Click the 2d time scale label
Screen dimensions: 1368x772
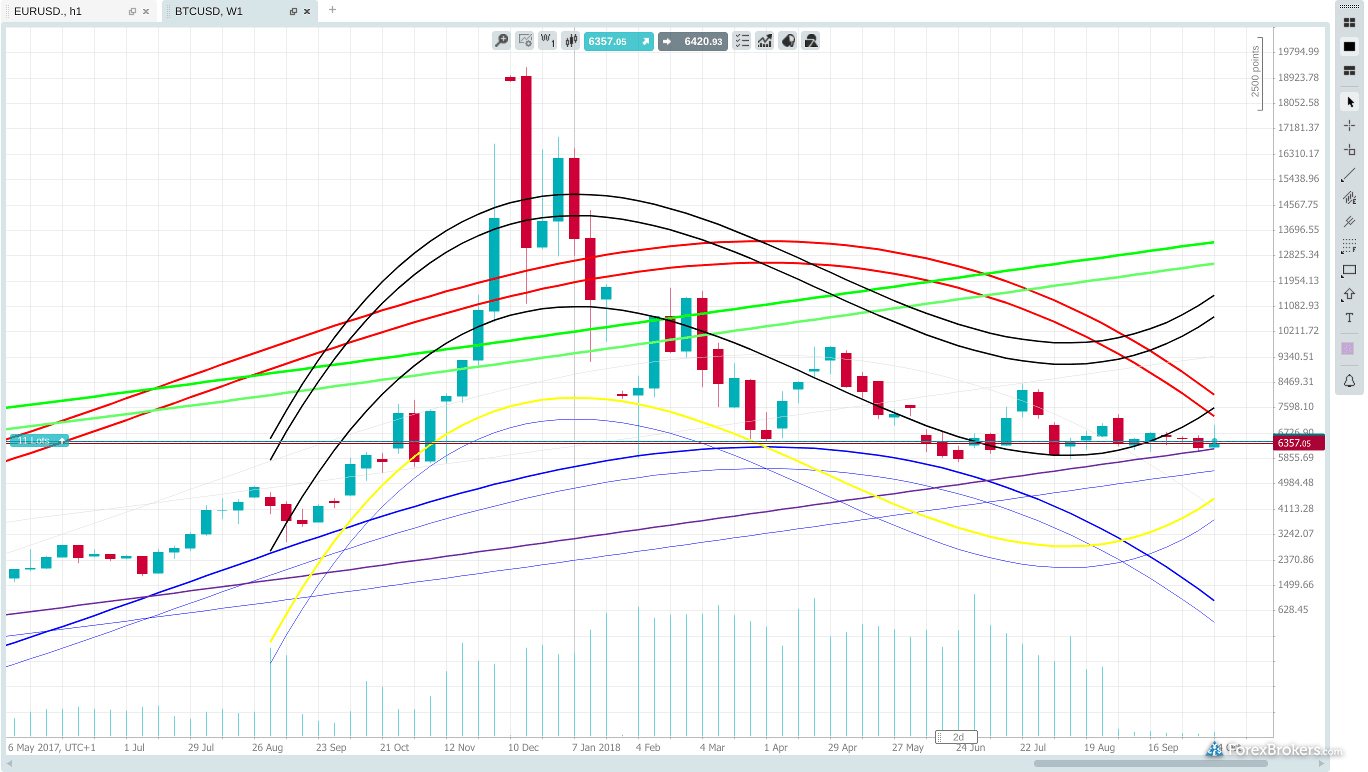coord(957,737)
